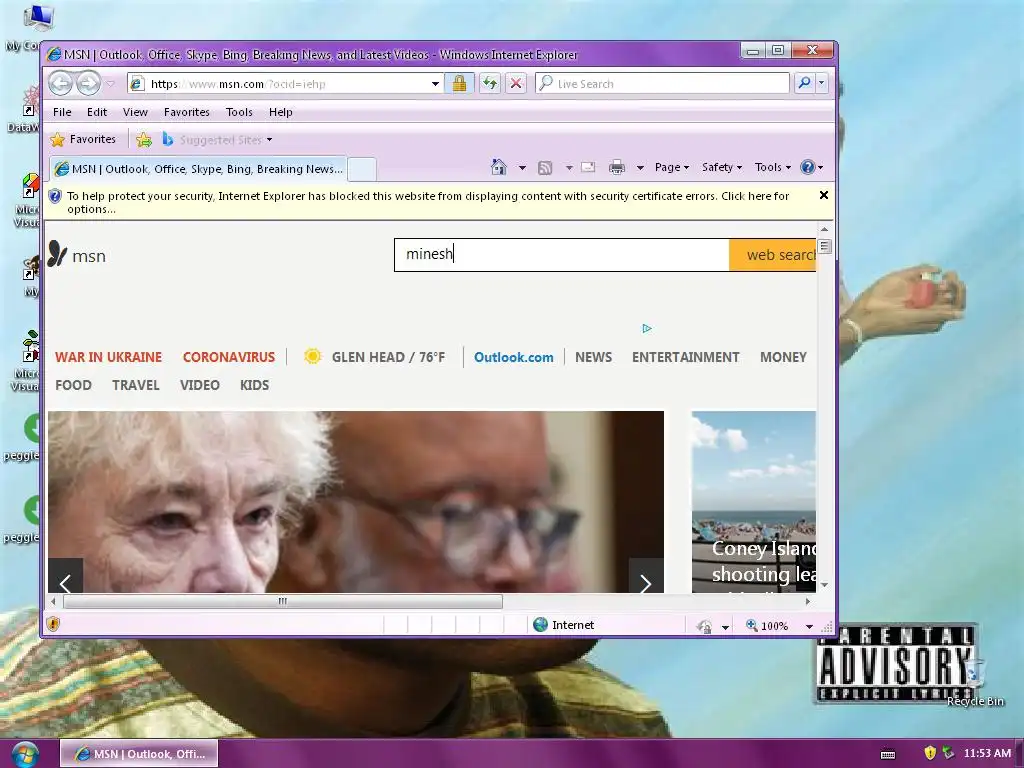The image size is (1024, 768).
Task: Click the tray security alert shield icon
Action: (x=930, y=753)
